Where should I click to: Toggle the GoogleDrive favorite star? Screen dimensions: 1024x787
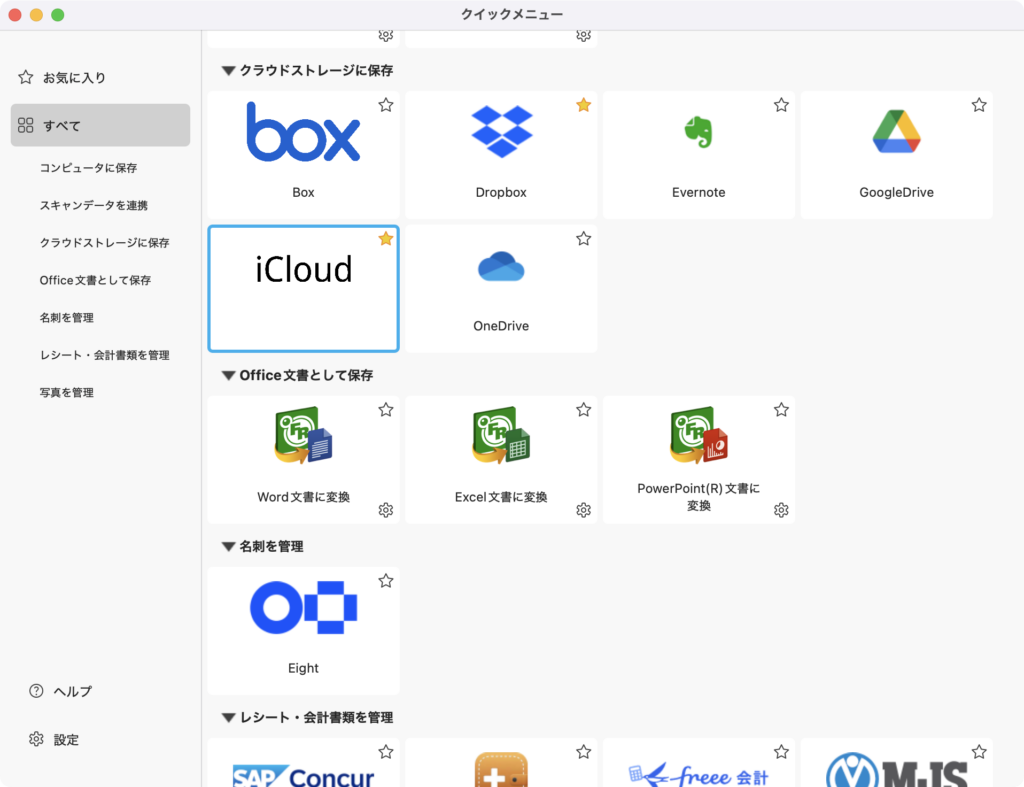click(979, 105)
